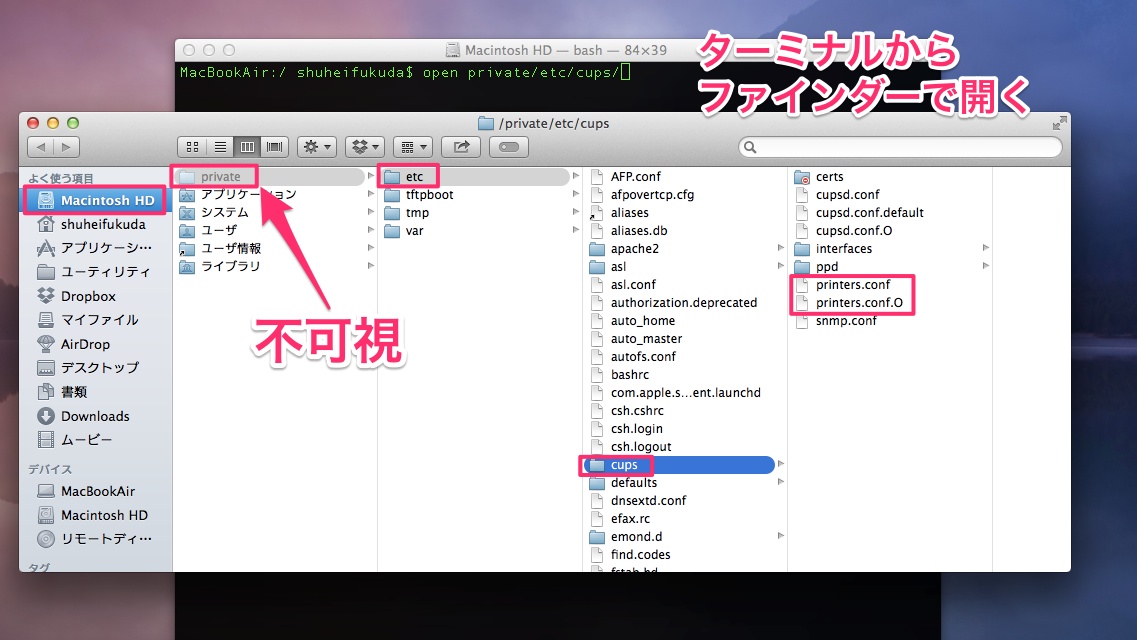Image resolution: width=1137 pixels, height=640 pixels.
Task: Select the column view button
Action: point(247,147)
